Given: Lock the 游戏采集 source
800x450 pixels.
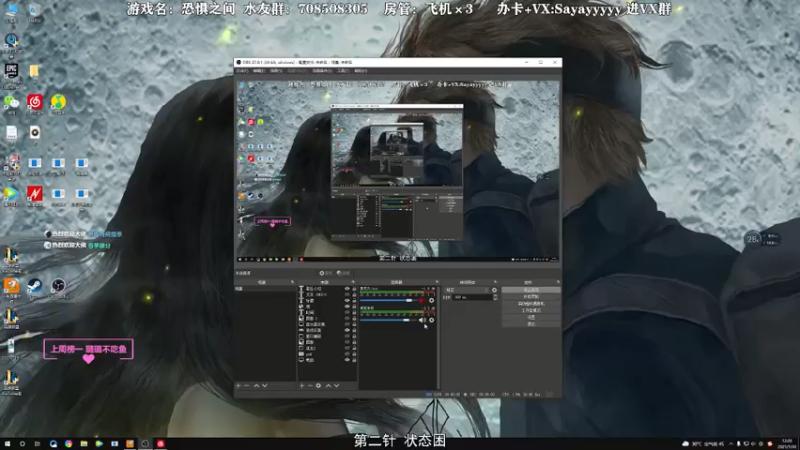Looking at the screenshot, I should coord(354,330).
